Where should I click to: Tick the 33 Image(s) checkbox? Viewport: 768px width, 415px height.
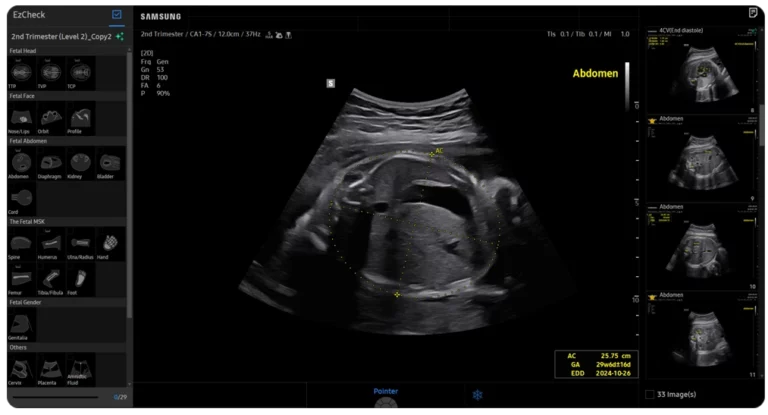click(649, 394)
